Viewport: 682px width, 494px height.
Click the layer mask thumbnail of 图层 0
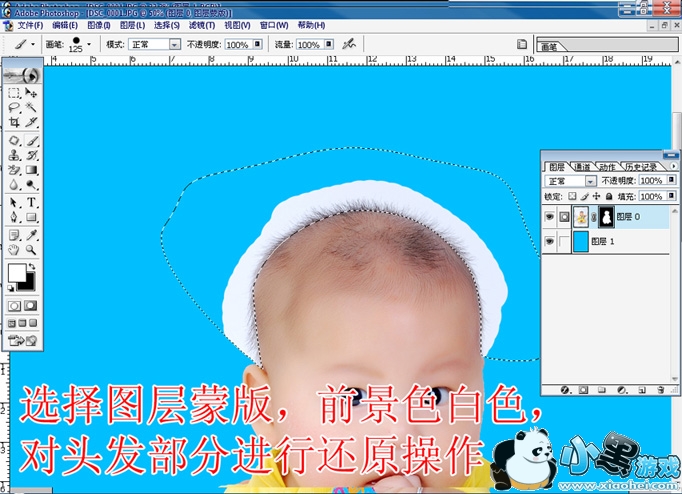[x=605, y=216]
